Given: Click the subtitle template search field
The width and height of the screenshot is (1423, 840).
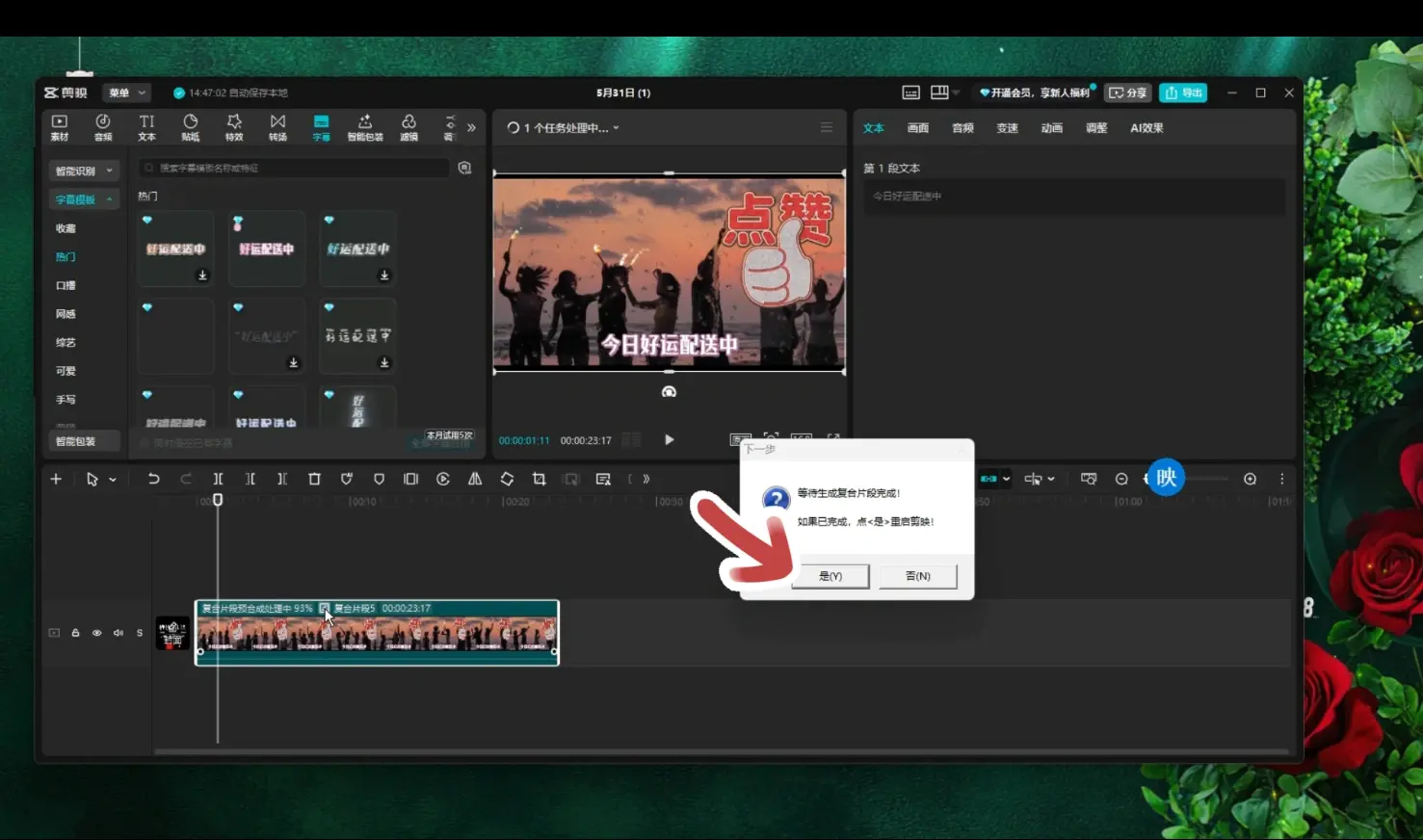Looking at the screenshot, I should [295, 168].
